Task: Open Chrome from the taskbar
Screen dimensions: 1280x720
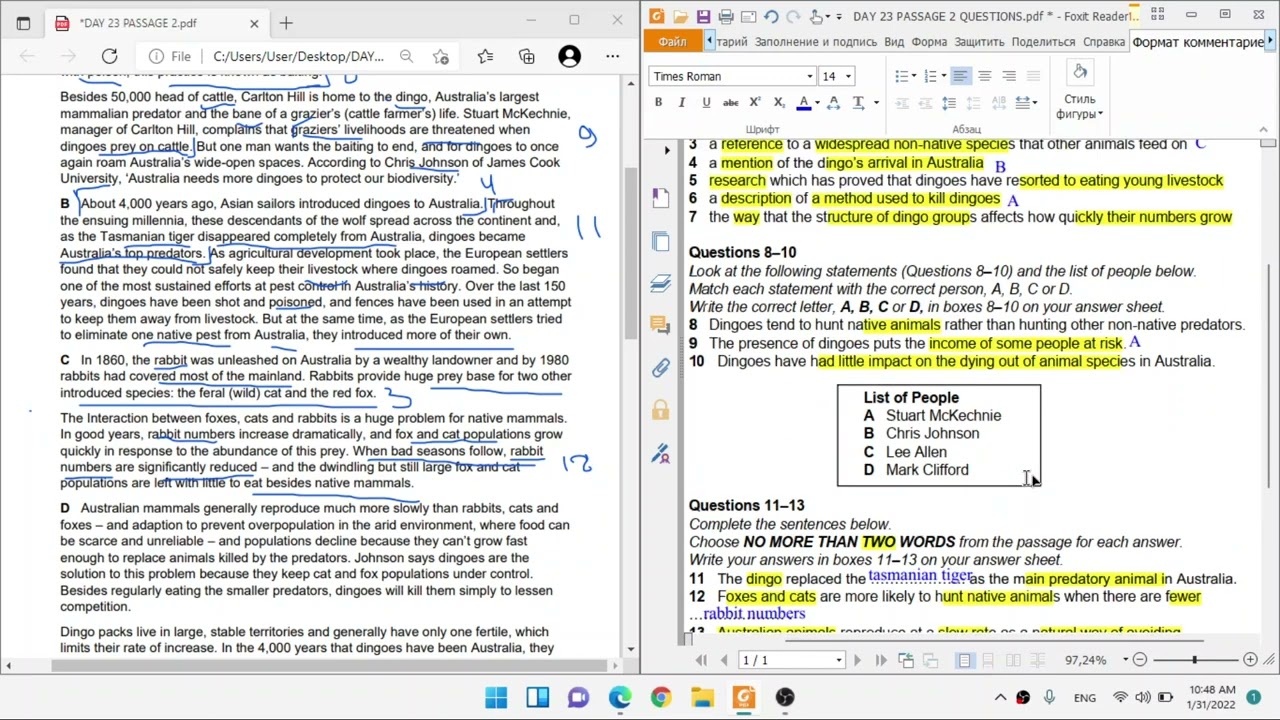Action: [661, 697]
